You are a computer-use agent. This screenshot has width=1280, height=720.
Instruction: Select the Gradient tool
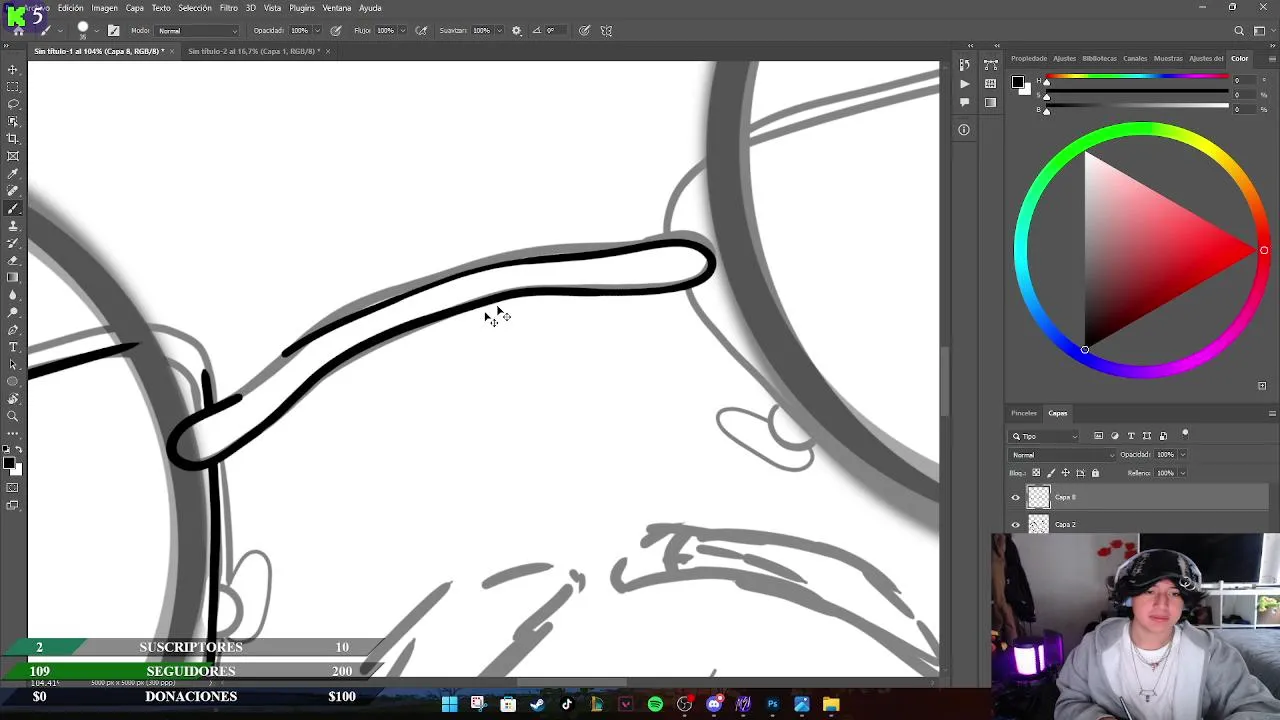(x=13, y=277)
